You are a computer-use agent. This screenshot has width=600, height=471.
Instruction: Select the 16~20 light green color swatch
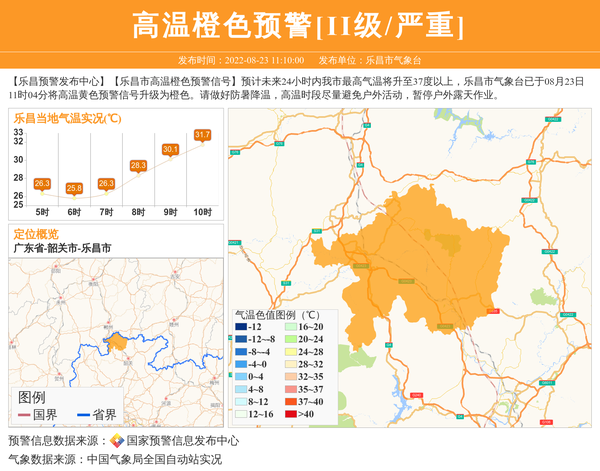click(x=291, y=327)
